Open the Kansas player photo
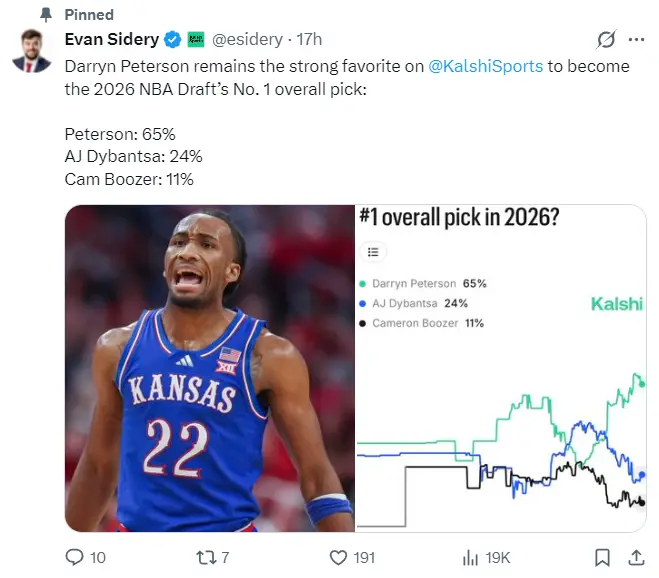 [210, 367]
